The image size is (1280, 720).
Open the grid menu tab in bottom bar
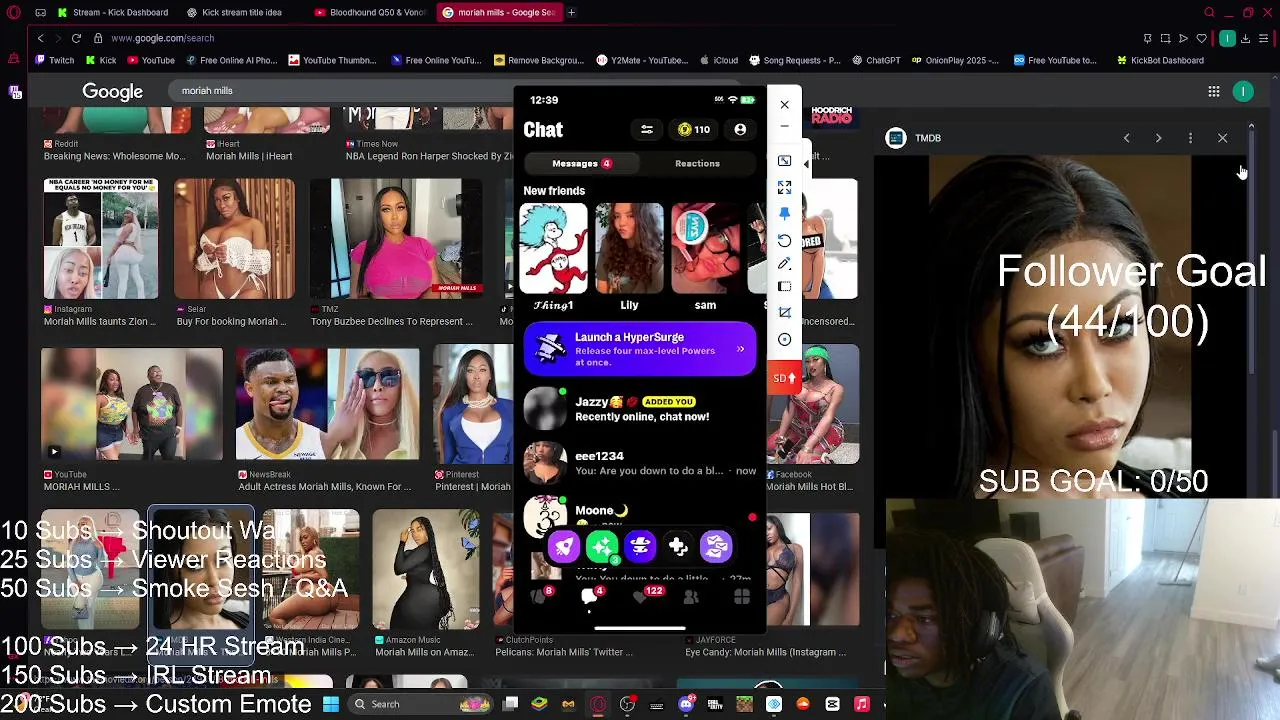click(742, 597)
